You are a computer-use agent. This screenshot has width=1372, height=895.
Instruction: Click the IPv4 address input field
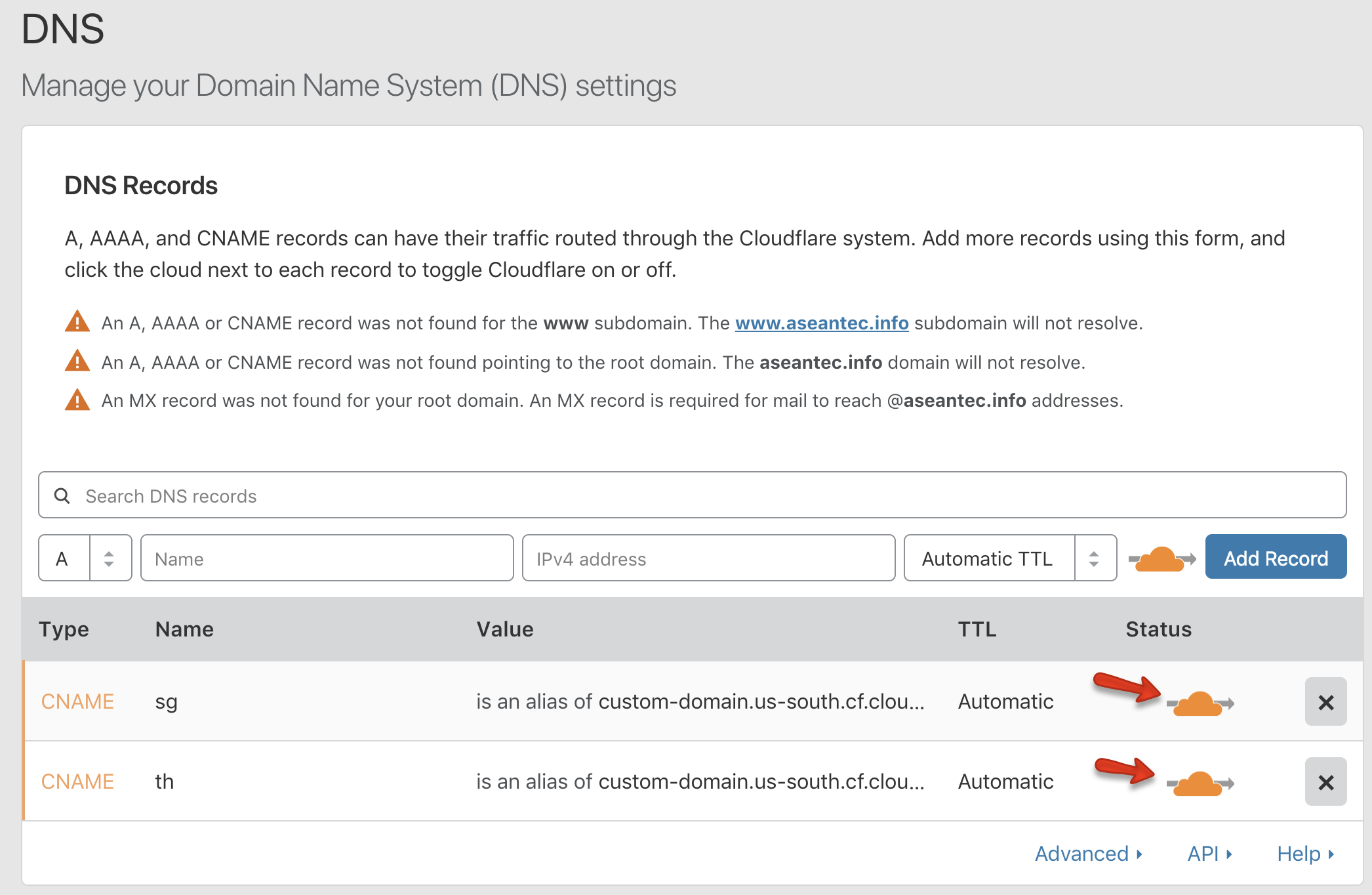[x=708, y=558]
